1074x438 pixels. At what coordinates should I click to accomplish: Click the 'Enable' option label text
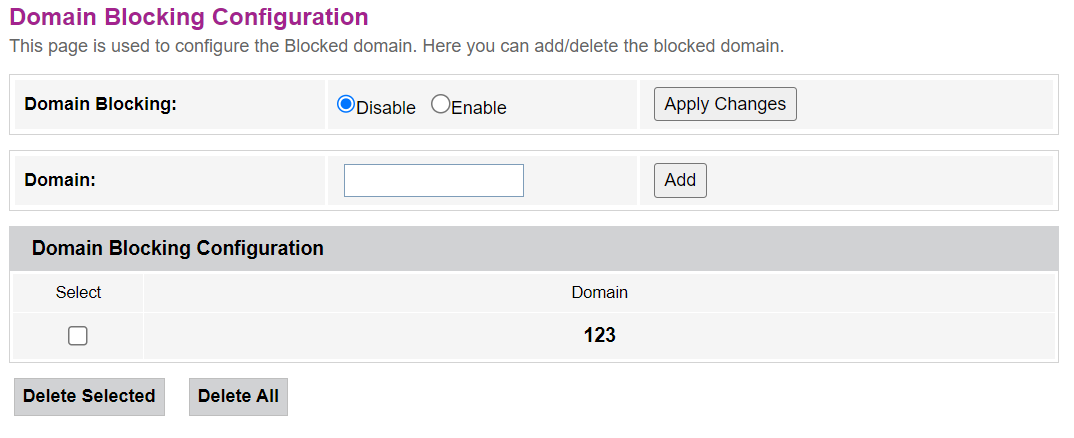[x=479, y=108]
